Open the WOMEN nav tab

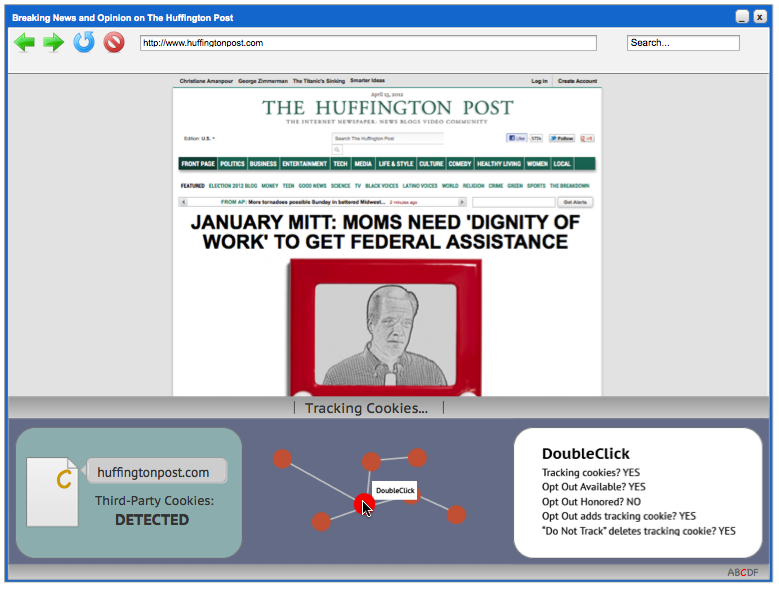(x=537, y=164)
